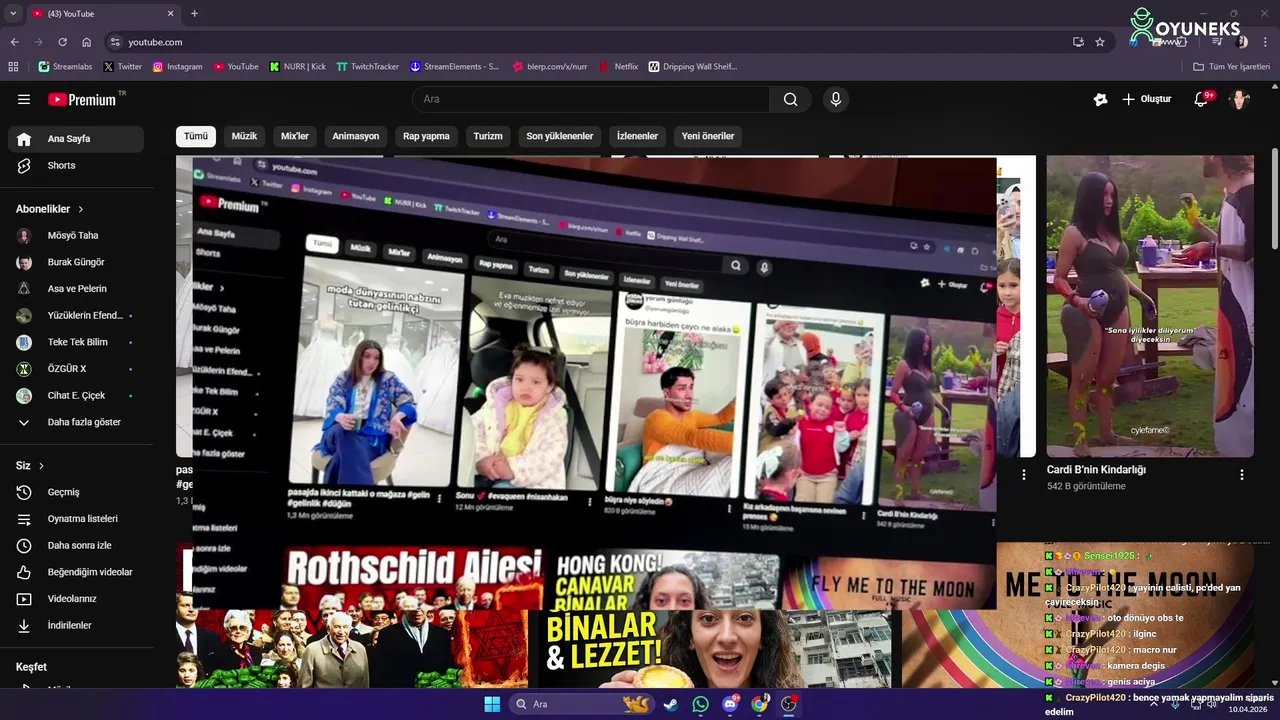1280x720 pixels.
Task: Select the Animasyon filter chip
Action: coord(356,136)
